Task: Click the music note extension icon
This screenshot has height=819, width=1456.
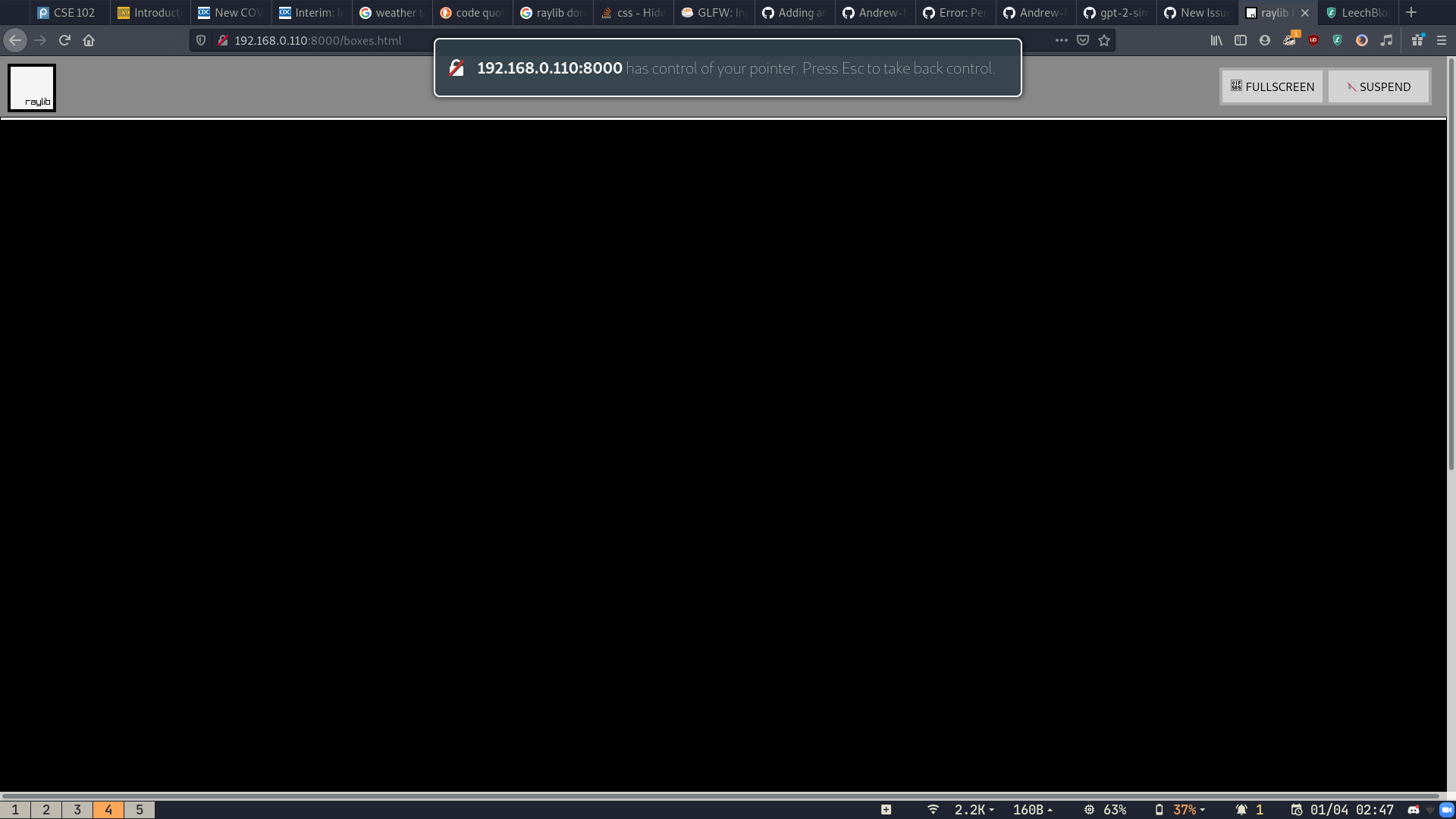Action: click(1387, 40)
